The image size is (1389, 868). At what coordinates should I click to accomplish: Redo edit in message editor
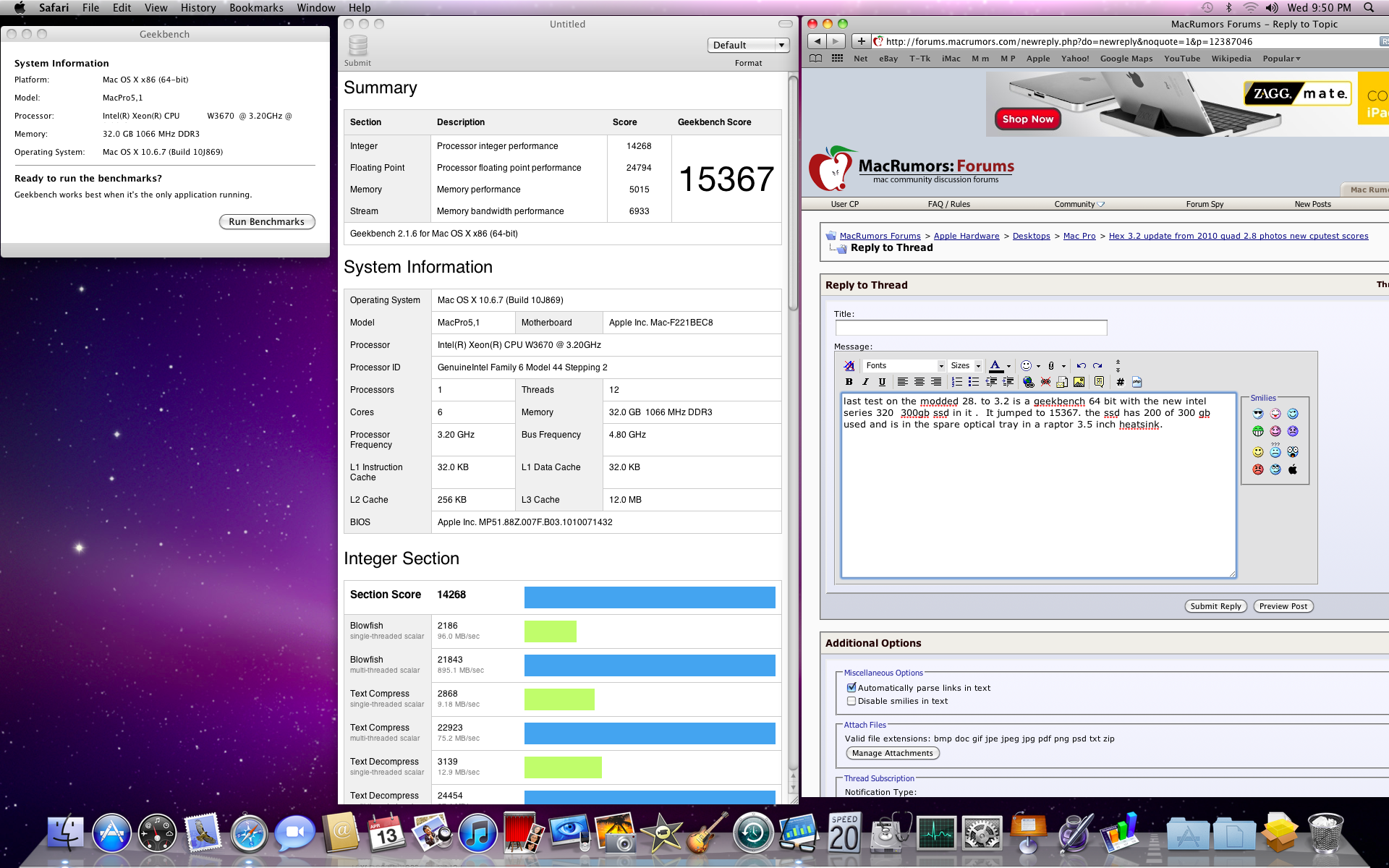pyautogui.click(x=1097, y=366)
